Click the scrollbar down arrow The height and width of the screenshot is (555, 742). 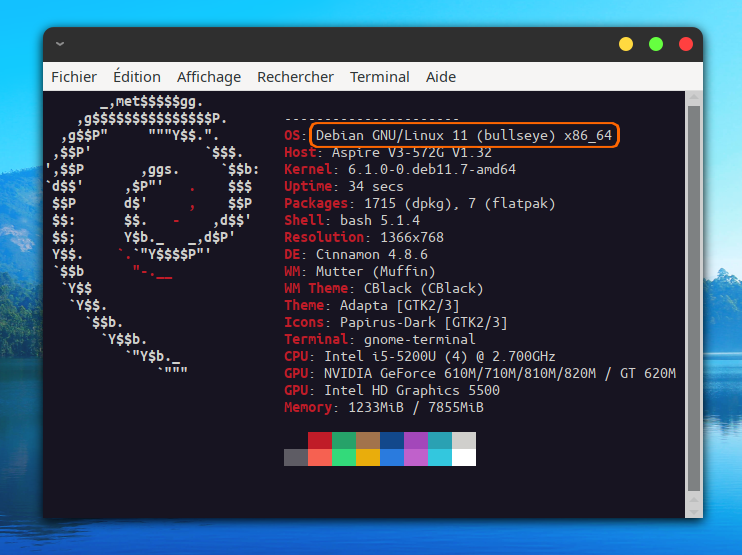tap(692, 509)
